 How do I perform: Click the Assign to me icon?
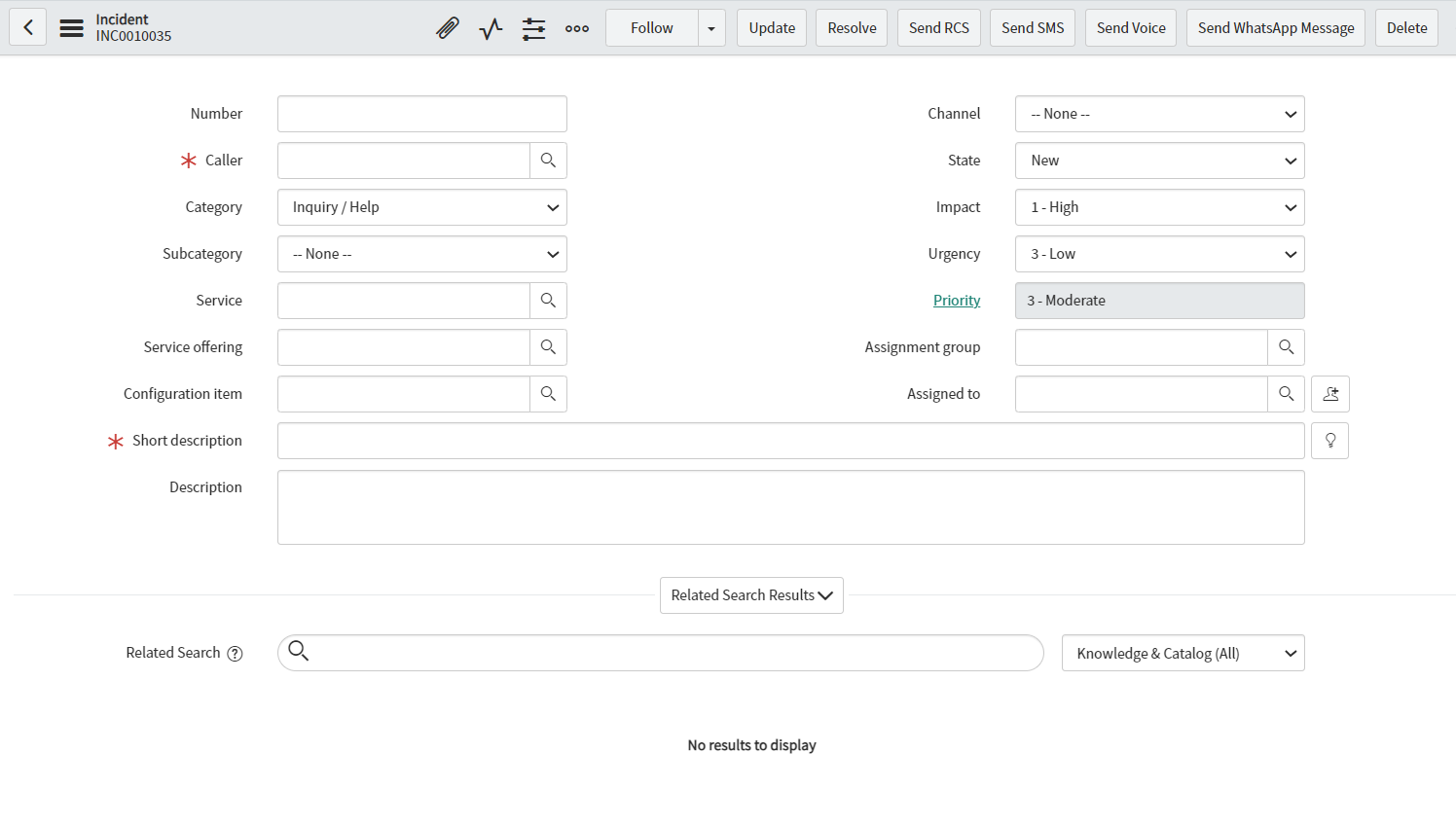tap(1329, 394)
